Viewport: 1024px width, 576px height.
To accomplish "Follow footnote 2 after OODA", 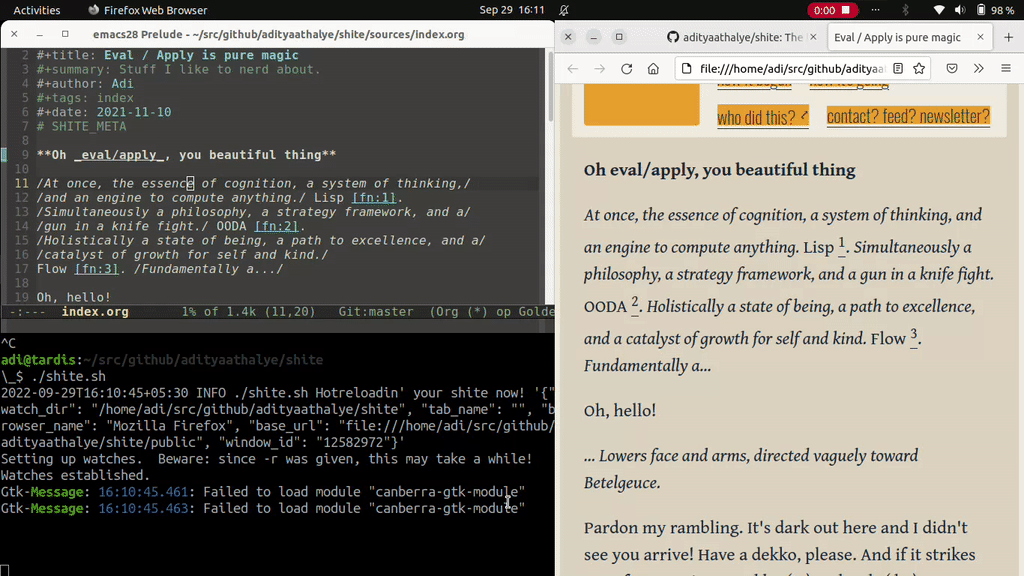I will pyautogui.click(x=634, y=304).
